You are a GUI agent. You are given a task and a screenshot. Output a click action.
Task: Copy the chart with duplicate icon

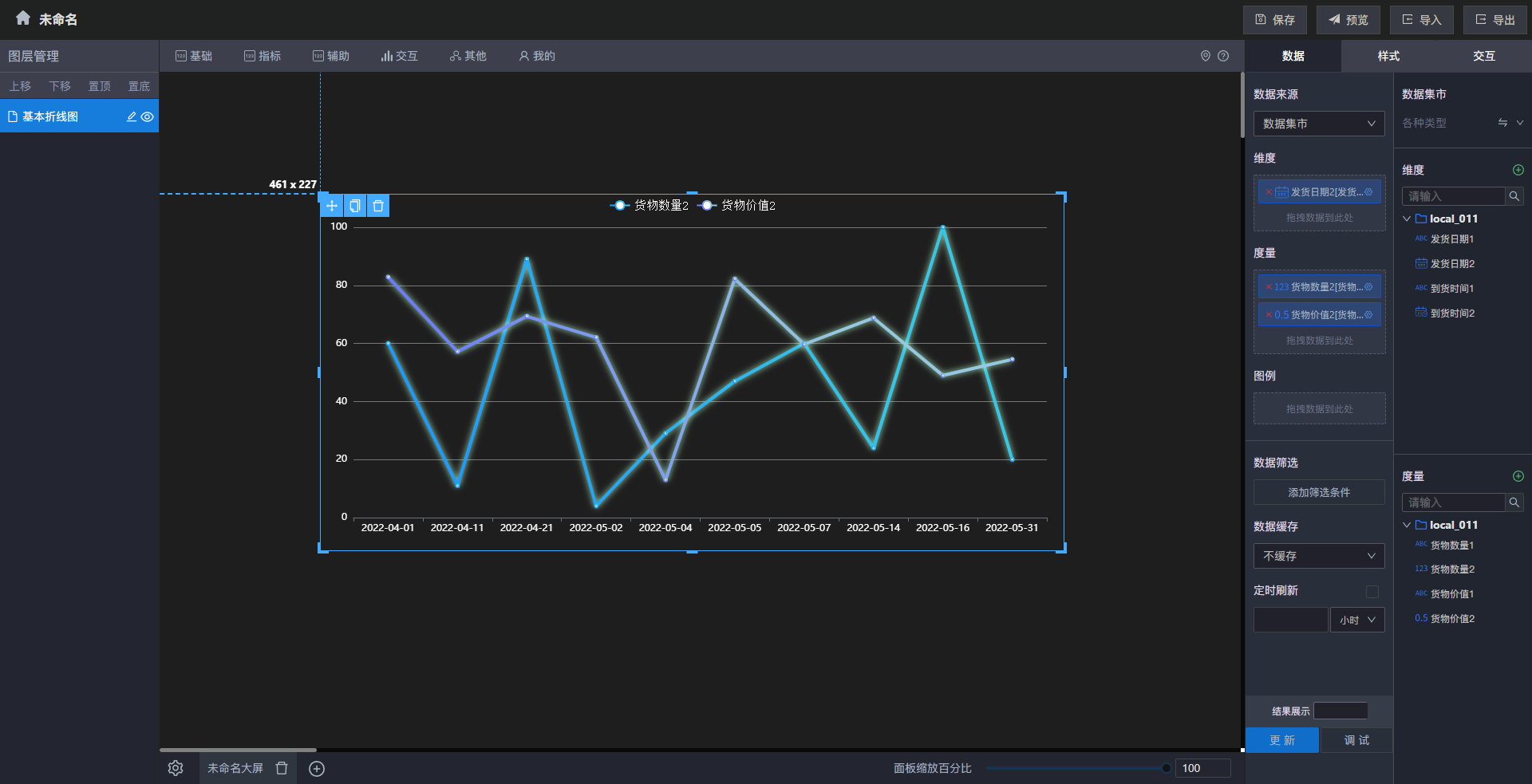355,206
